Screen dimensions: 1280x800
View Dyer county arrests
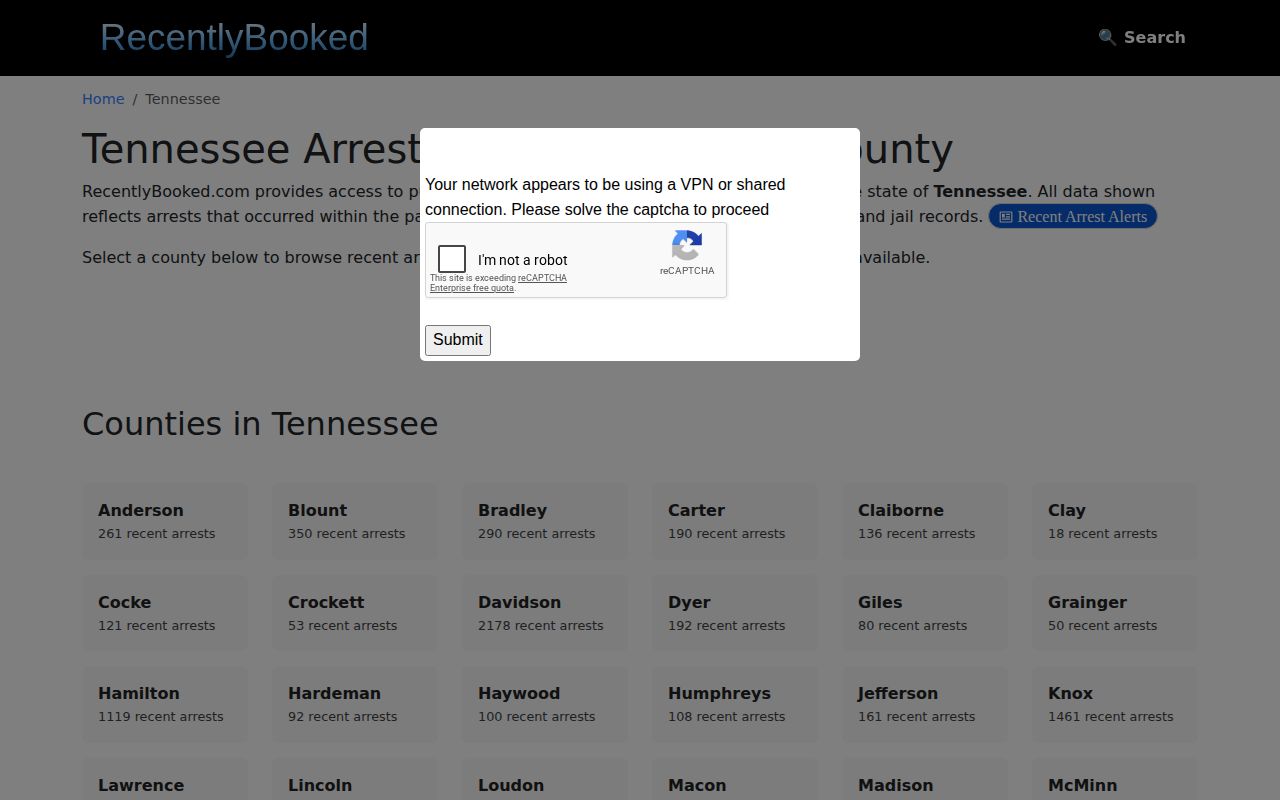(735, 613)
